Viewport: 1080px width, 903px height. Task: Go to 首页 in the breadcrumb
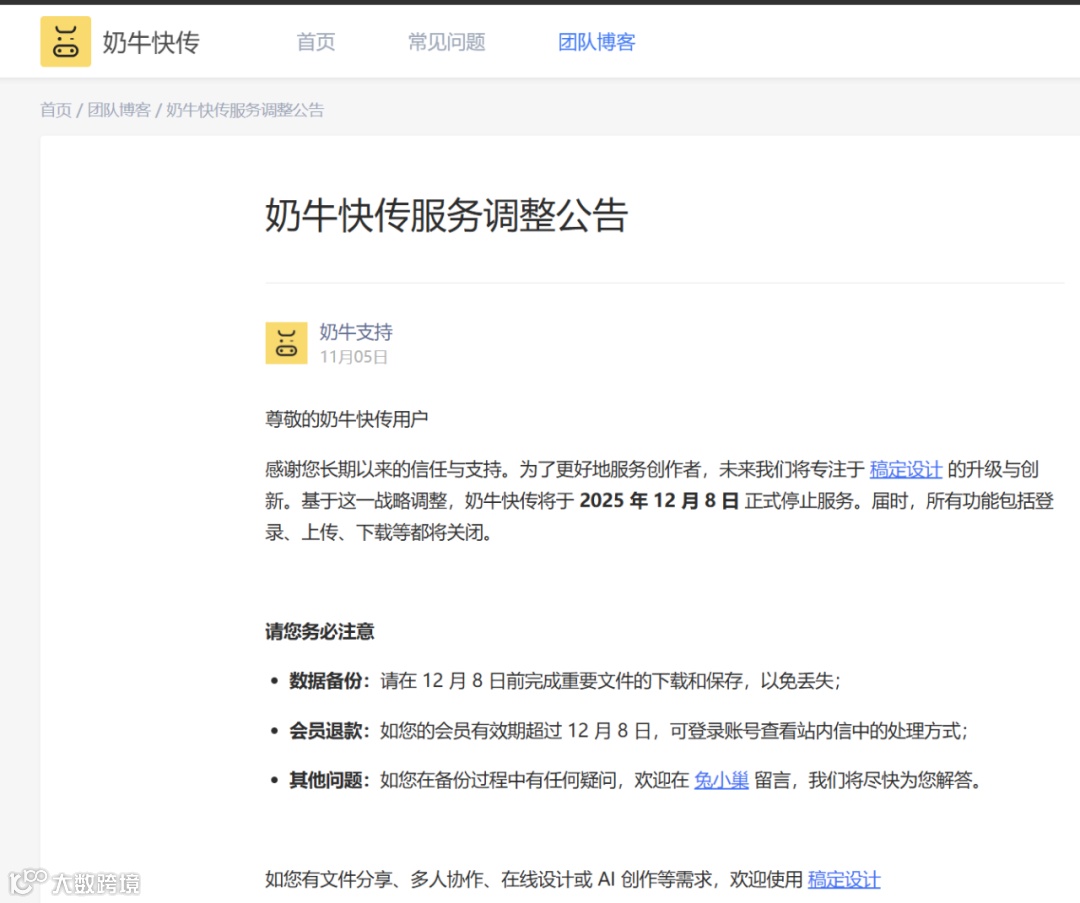point(56,110)
